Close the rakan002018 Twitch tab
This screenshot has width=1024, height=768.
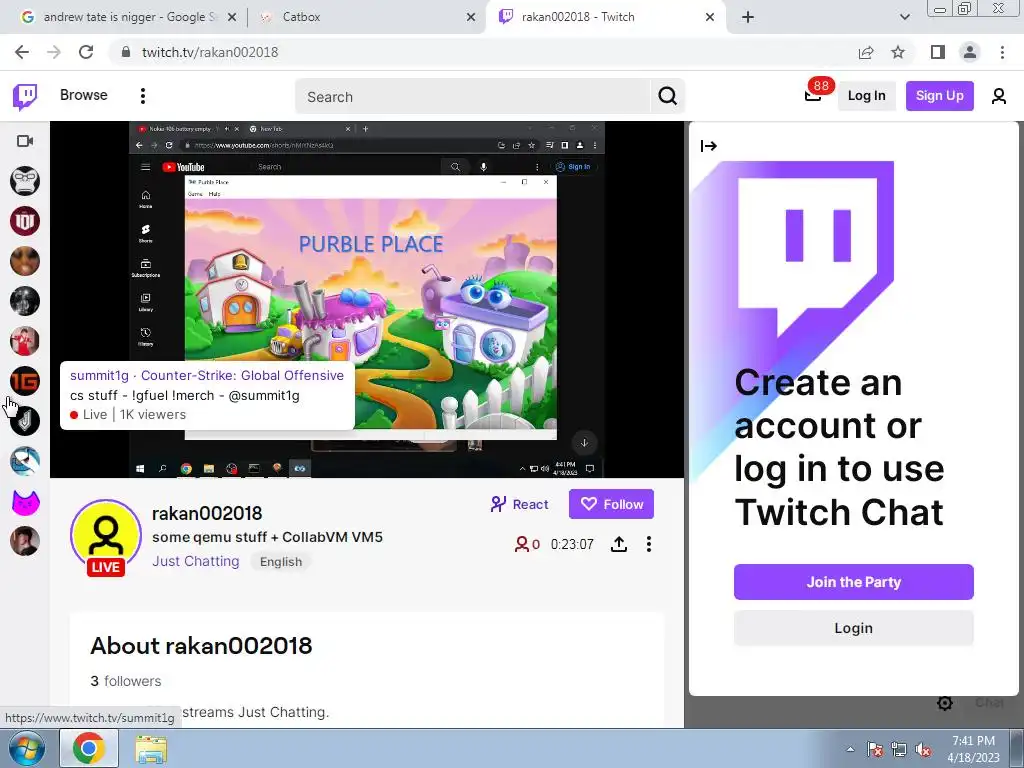pyautogui.click(x=710, y=18)
